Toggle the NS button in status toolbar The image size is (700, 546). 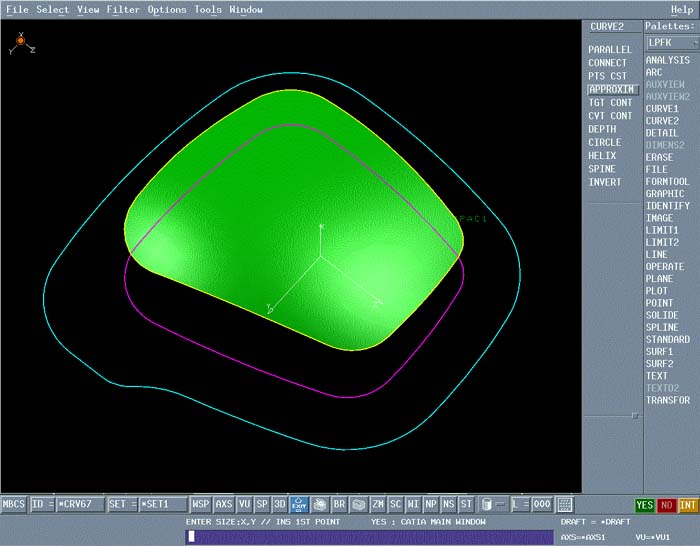coord(448,505)
